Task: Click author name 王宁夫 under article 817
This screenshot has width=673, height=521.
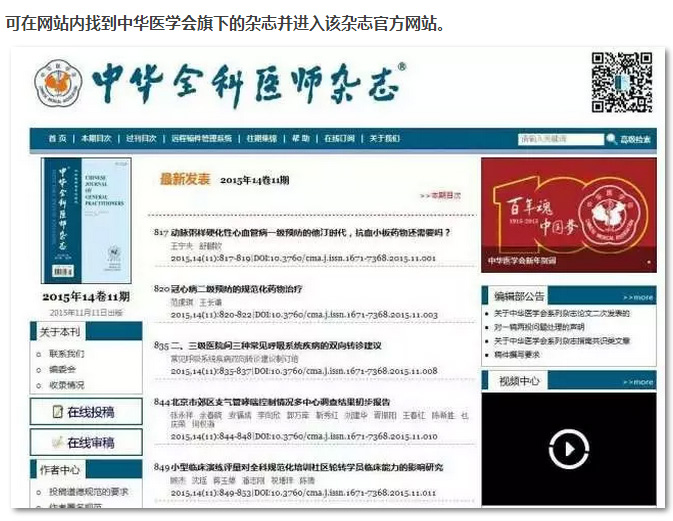Action: (x=182, y=246)
